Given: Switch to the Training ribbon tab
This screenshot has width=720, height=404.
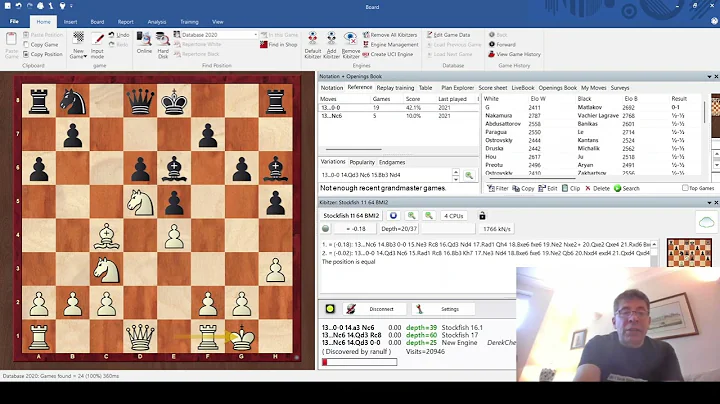Looking at the screenshot, I should click(189, 22).
